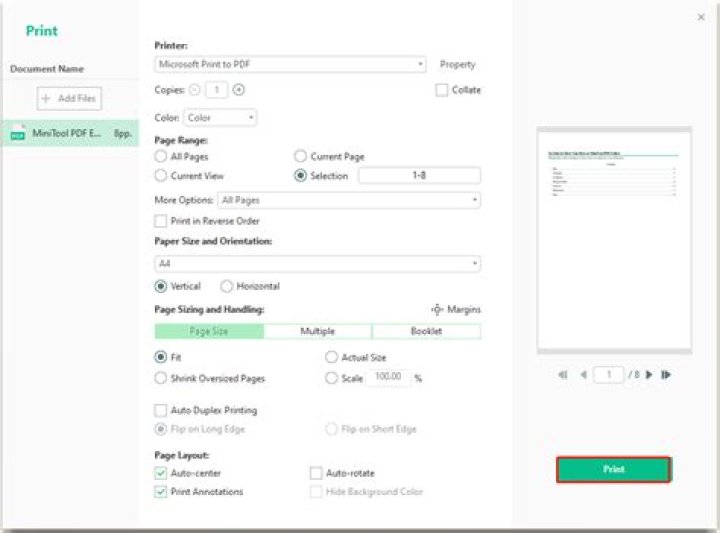Choose Current View page range
The image size is (720, 533).
[x=160, y=176]
